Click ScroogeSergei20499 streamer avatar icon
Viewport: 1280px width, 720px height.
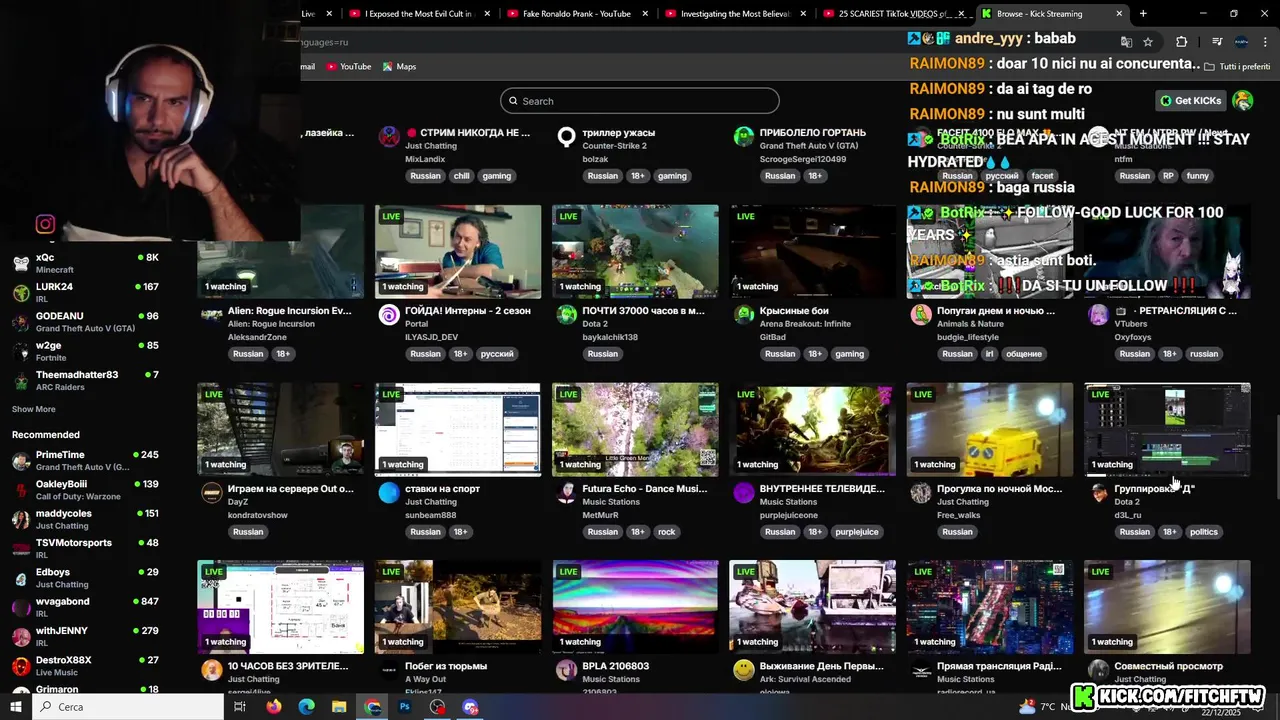(743, 138)
